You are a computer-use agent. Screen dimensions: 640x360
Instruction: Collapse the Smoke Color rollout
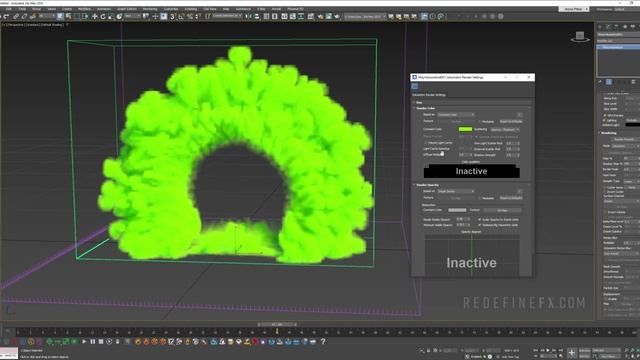[x=425, y=108]
